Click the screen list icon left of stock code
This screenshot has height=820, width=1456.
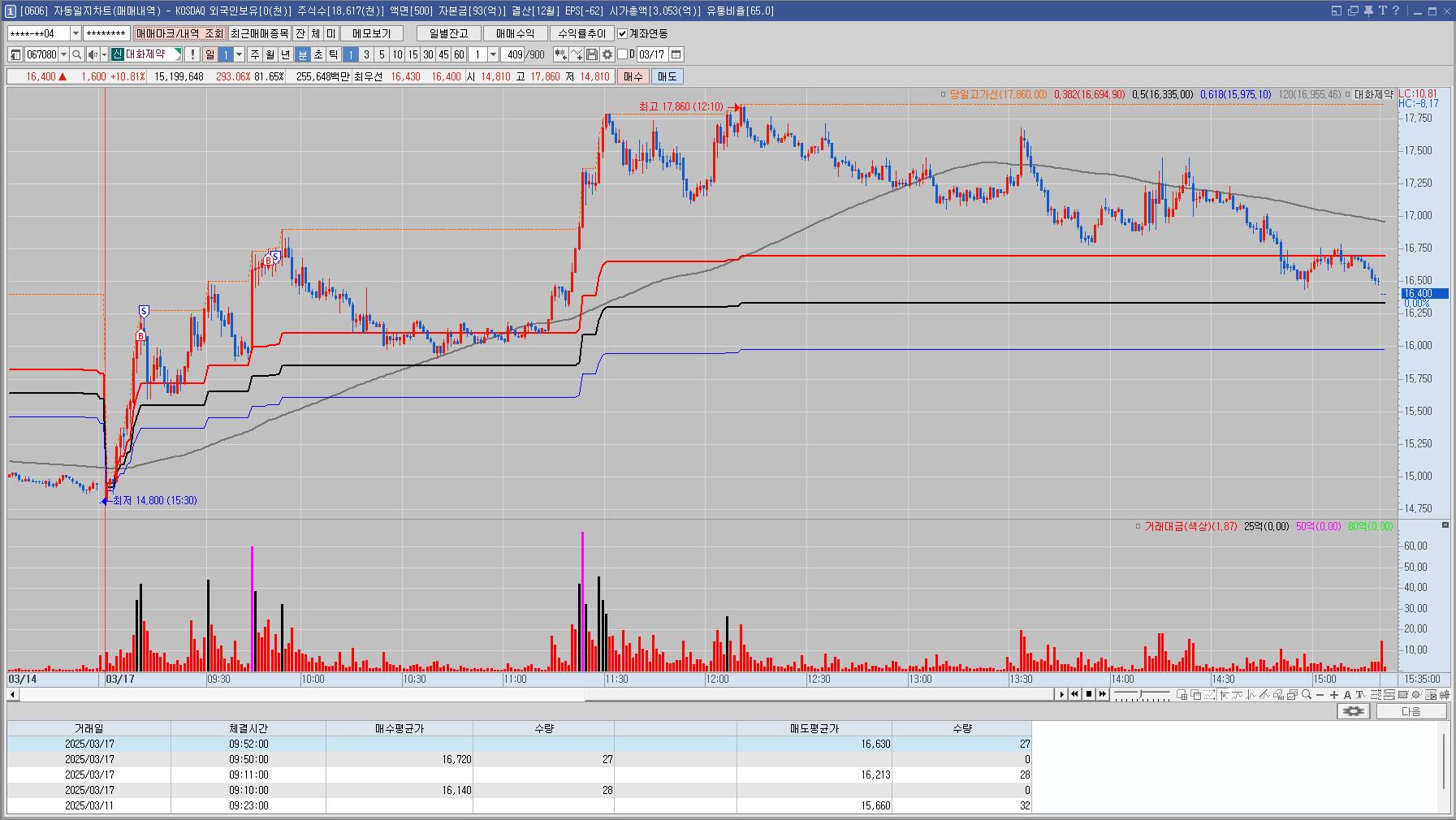[x=15, y=54]
